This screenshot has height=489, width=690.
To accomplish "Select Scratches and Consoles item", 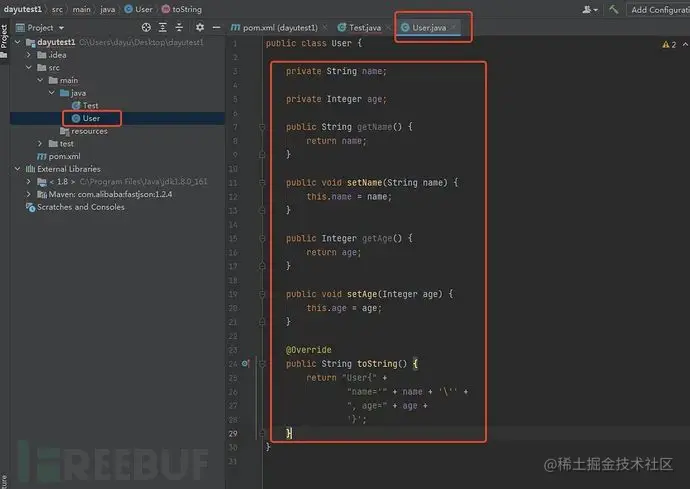I will [x=75, y=207].
